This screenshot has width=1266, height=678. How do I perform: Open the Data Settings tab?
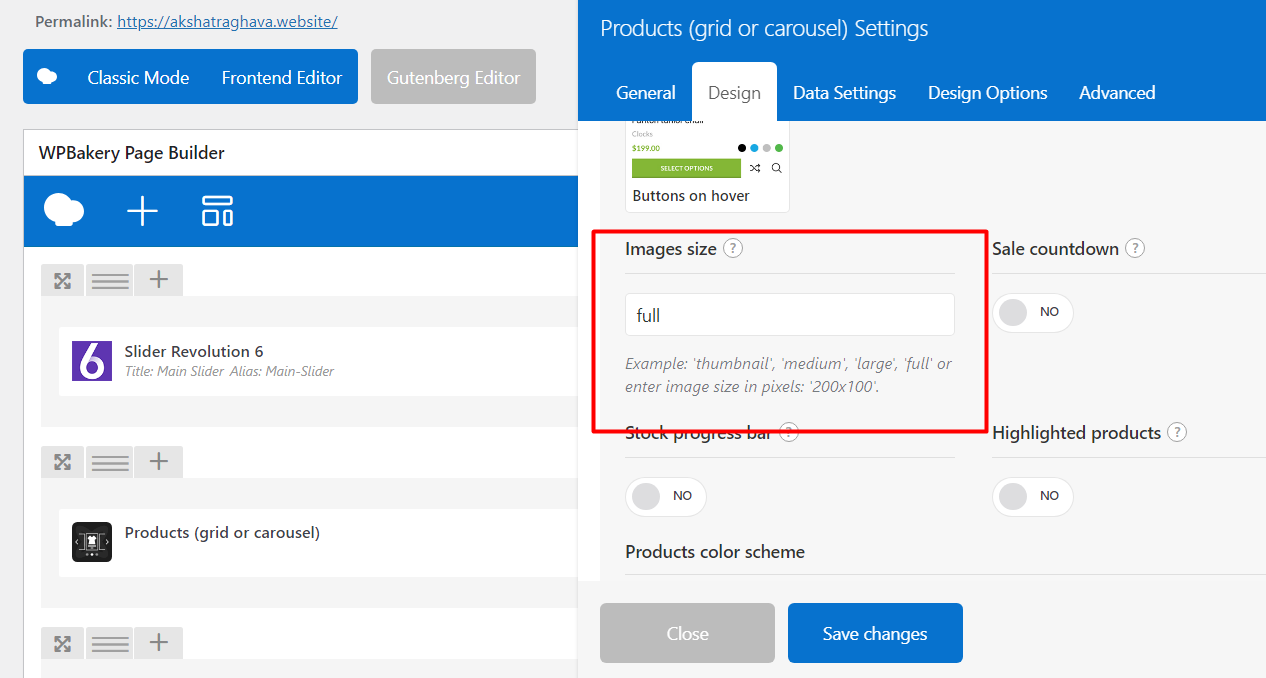pos(844,92)
